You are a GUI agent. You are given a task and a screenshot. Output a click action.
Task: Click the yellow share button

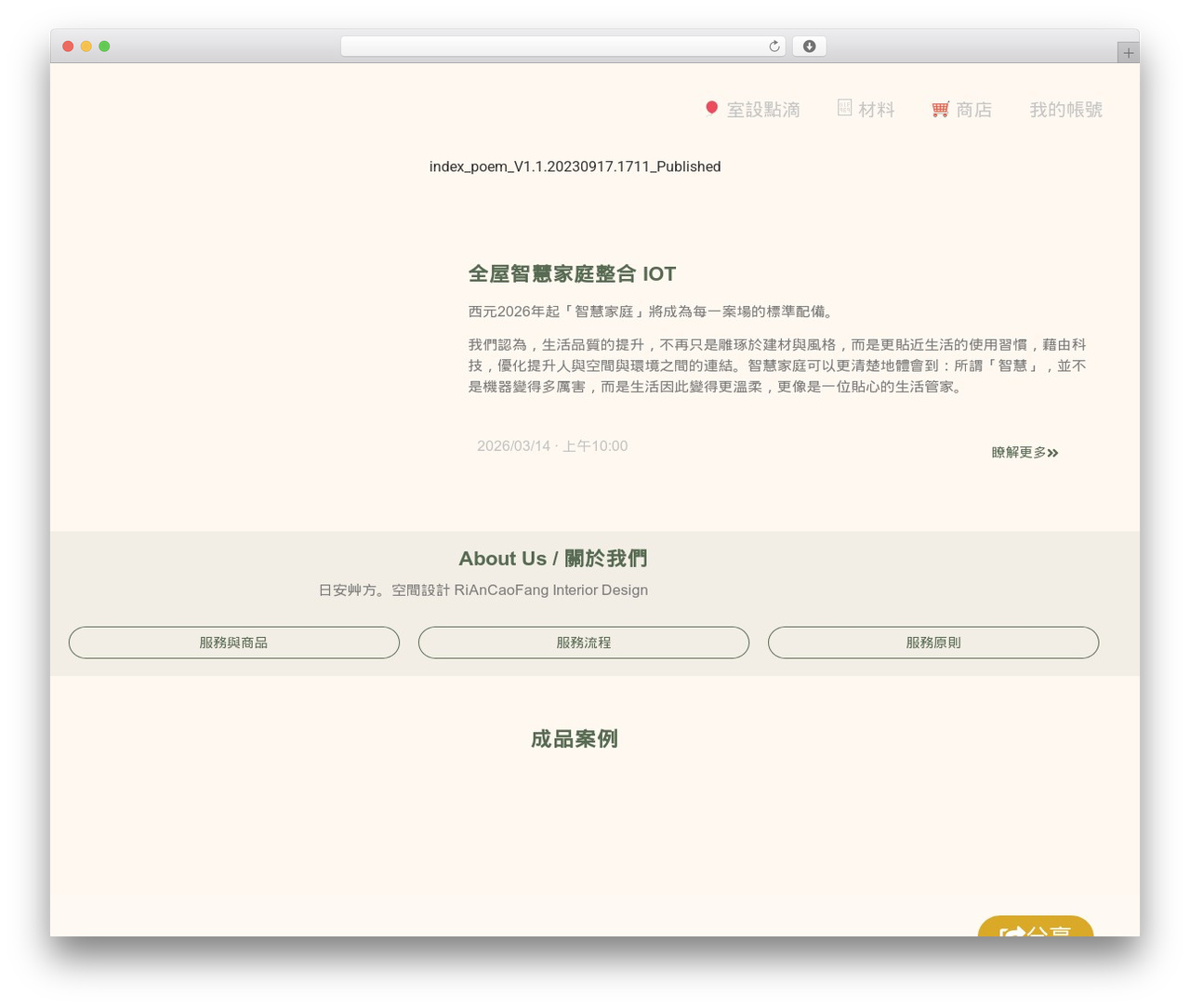click(1036, 926)
